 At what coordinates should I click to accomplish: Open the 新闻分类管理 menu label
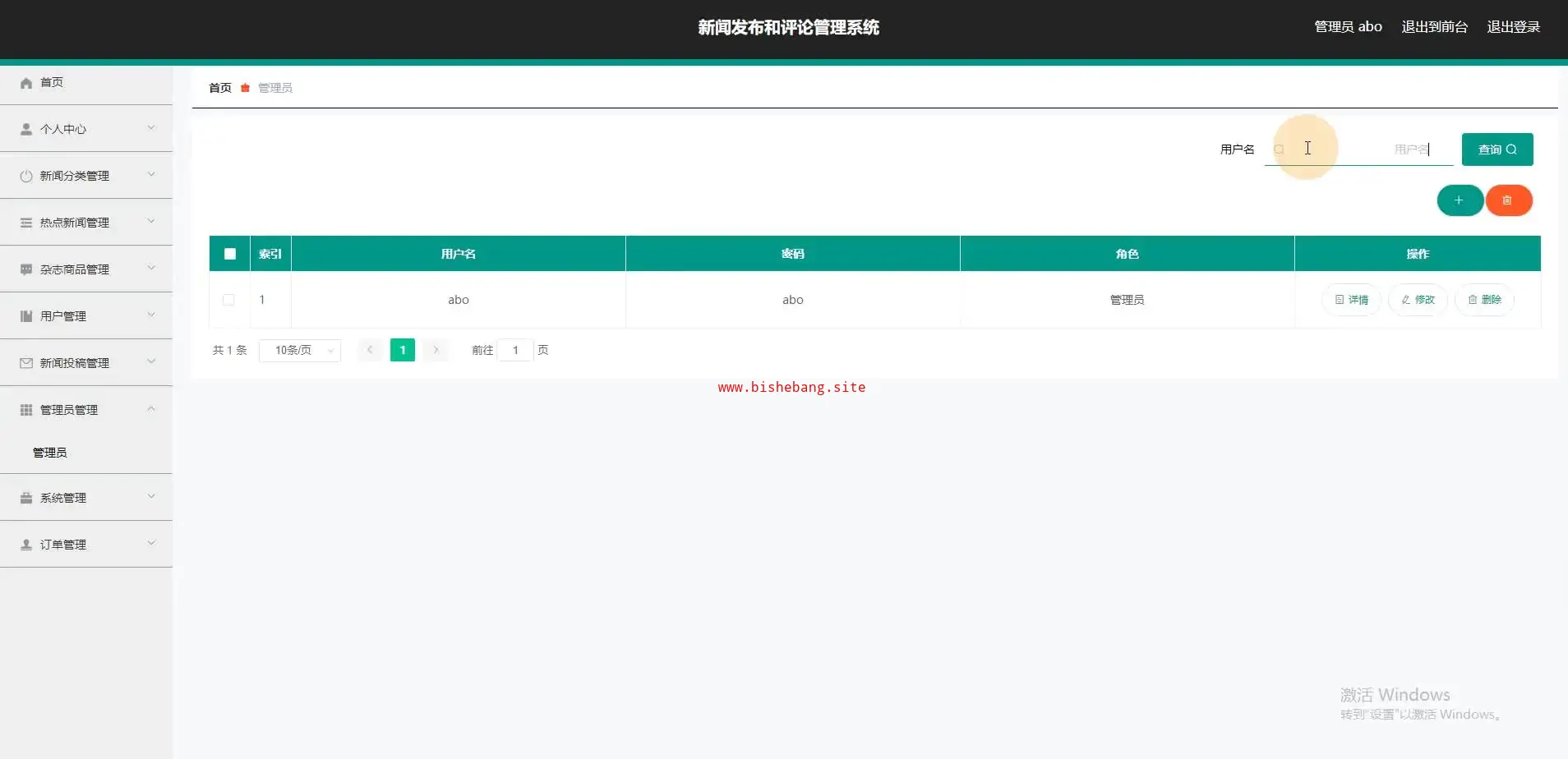click(75, 177)
